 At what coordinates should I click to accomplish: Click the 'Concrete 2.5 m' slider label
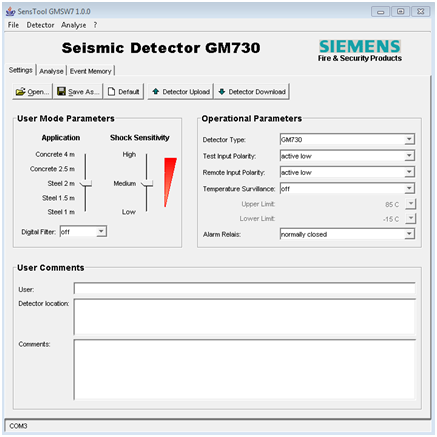(52, 169)
